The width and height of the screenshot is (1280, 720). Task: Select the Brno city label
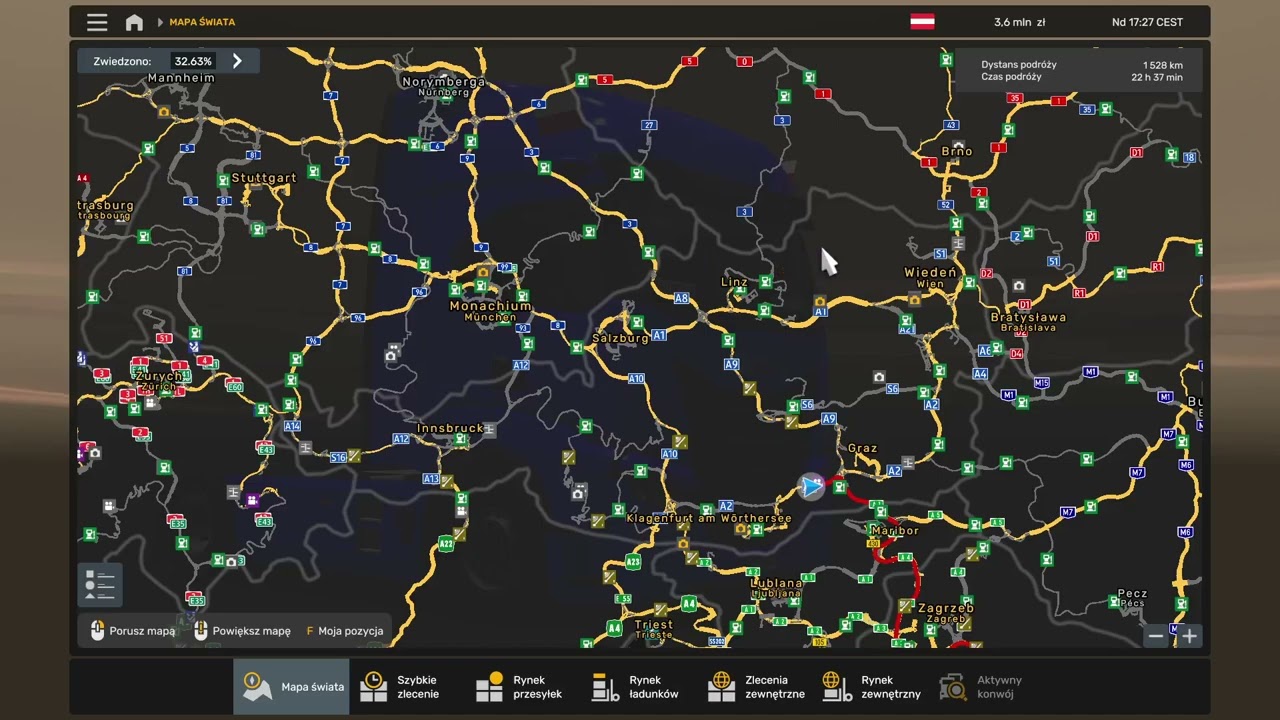tap(956, 152)
